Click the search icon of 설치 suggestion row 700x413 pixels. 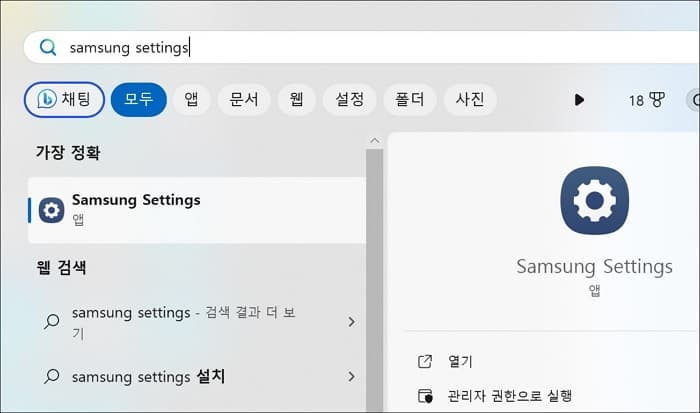52,376
